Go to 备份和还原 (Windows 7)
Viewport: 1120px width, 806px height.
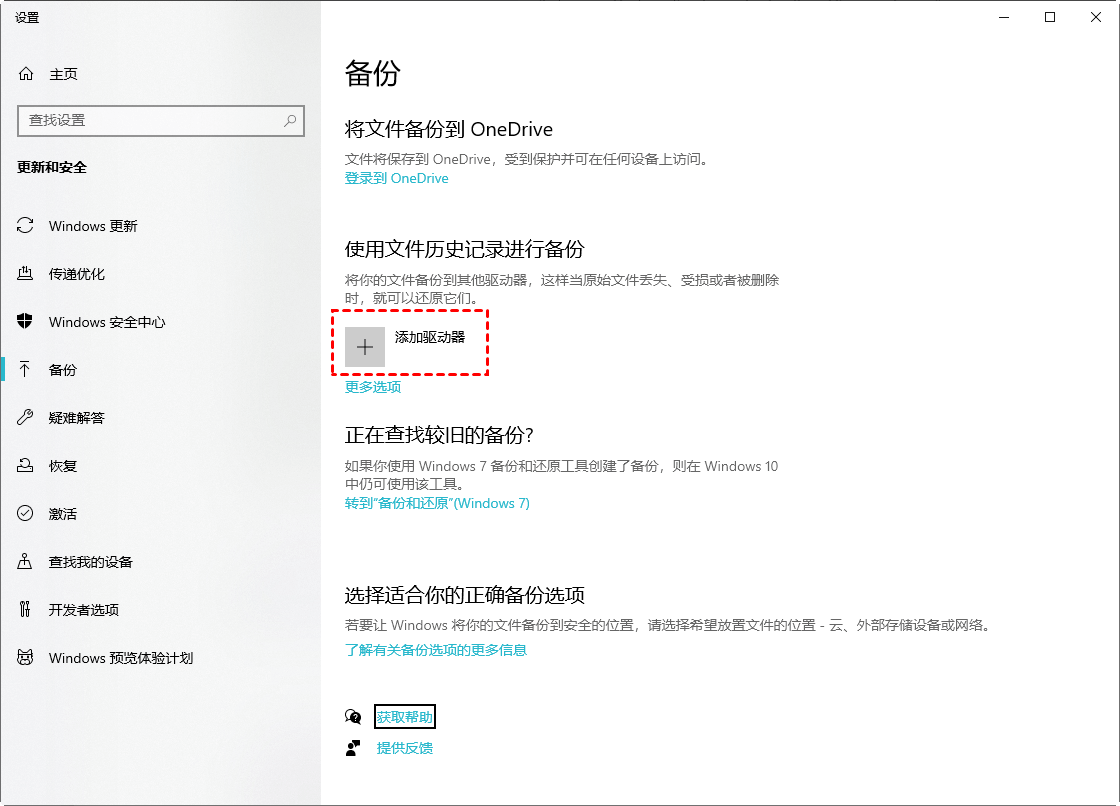point(438,503)
